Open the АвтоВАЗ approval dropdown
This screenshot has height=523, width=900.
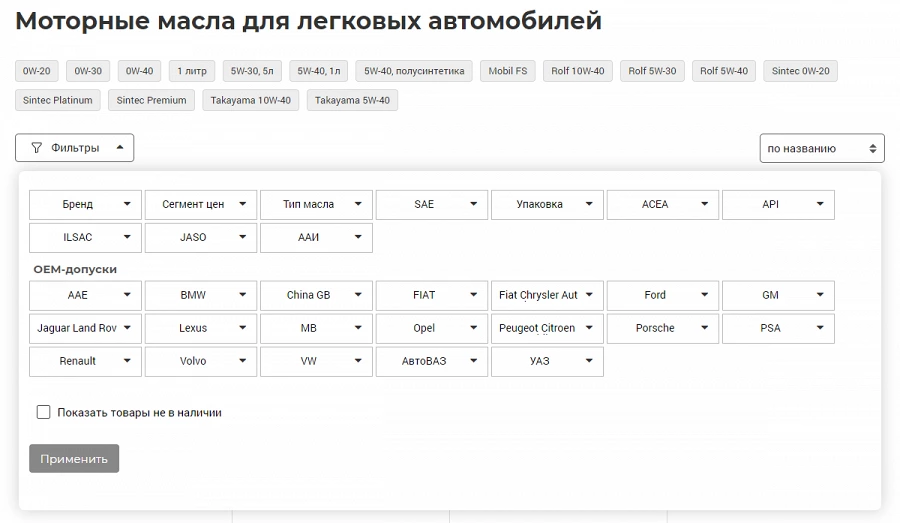click(x=432, y=362)
